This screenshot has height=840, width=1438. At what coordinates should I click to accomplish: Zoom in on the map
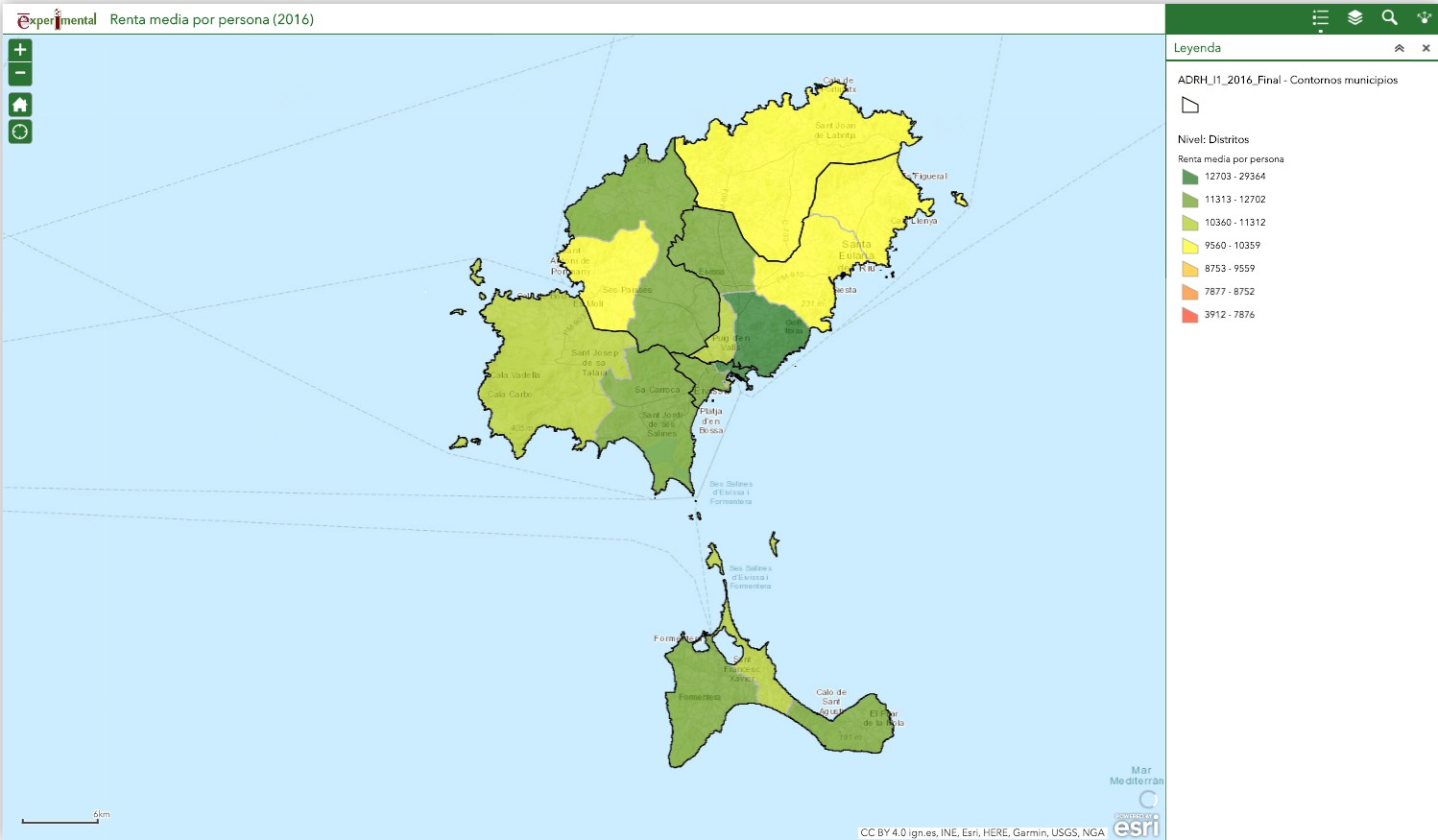click(20, 50)
